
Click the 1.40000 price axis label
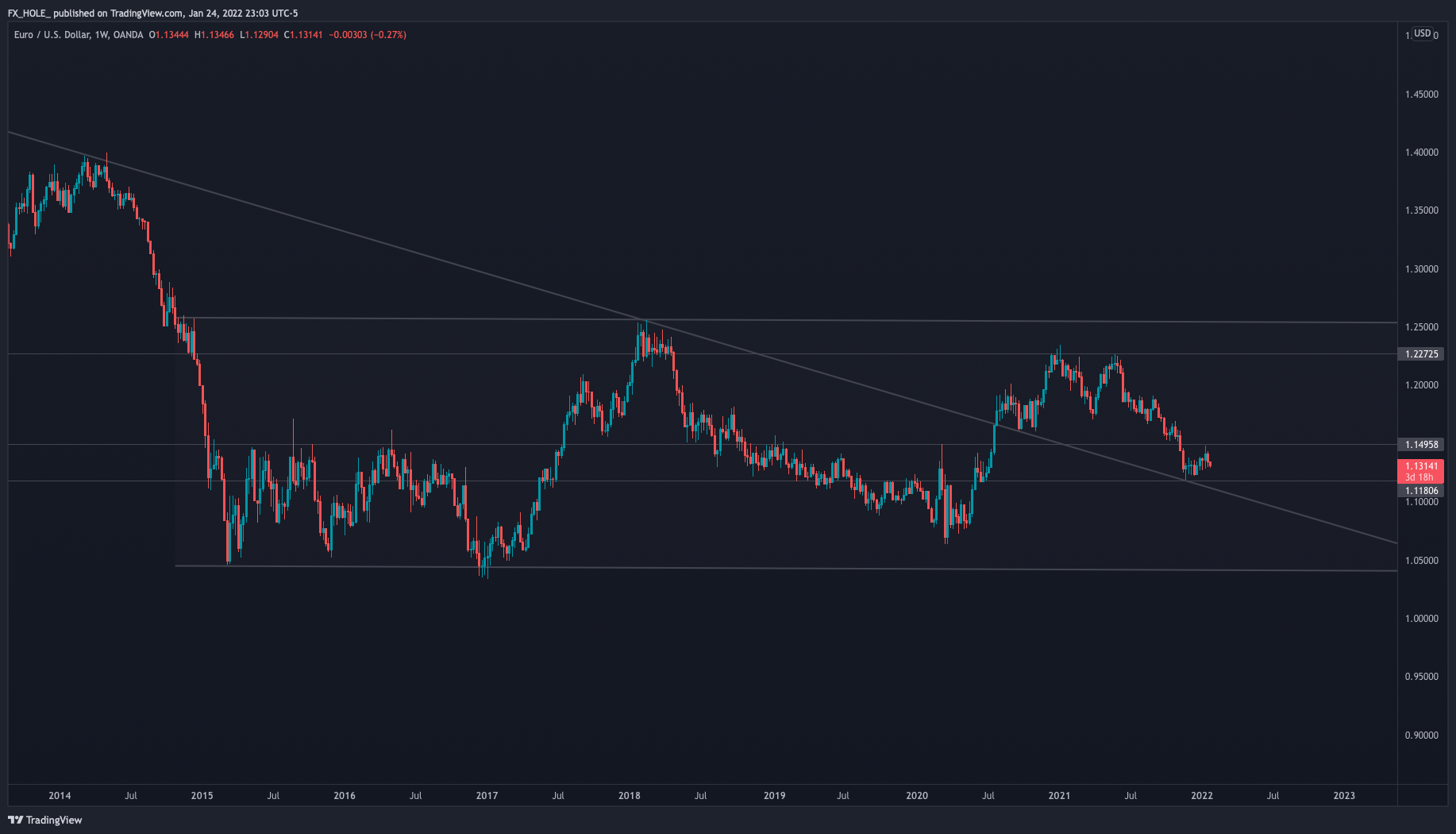tap(1422, 153)
